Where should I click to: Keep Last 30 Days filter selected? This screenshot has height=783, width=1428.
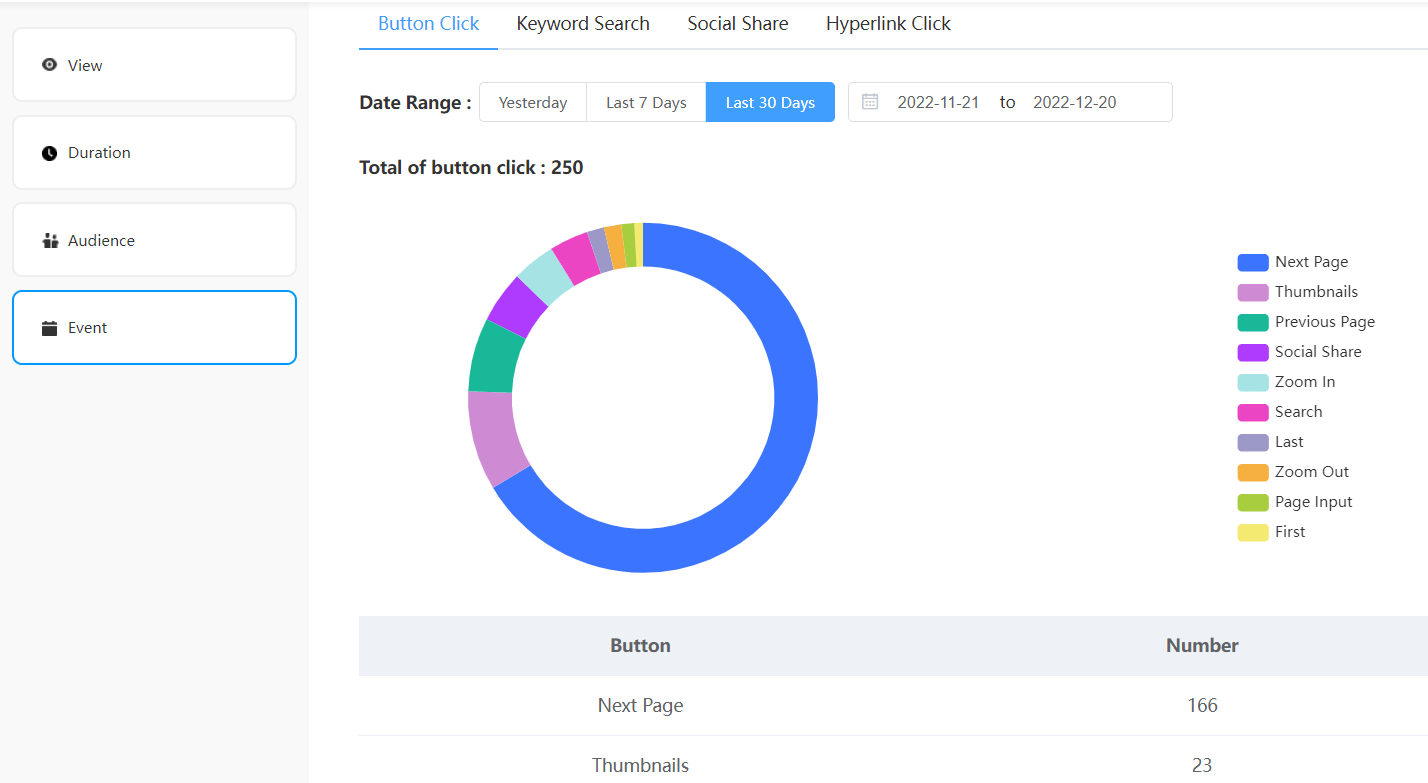coord(770,101)
